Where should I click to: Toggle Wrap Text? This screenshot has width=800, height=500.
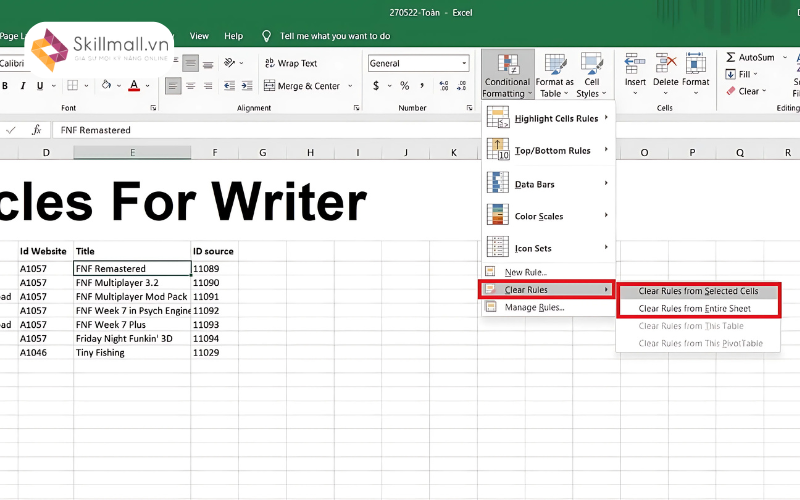click(x=291, y=63)
